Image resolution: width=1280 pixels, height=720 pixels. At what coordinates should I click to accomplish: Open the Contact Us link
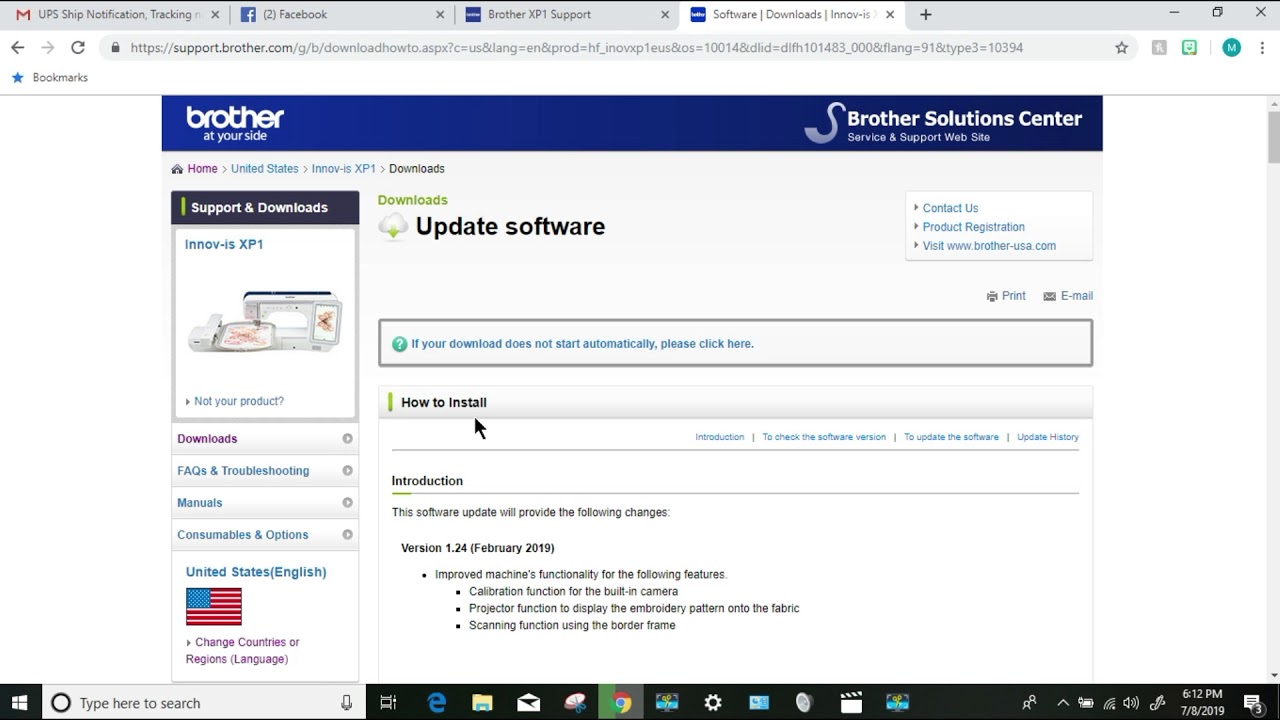[x=950, y=208]
